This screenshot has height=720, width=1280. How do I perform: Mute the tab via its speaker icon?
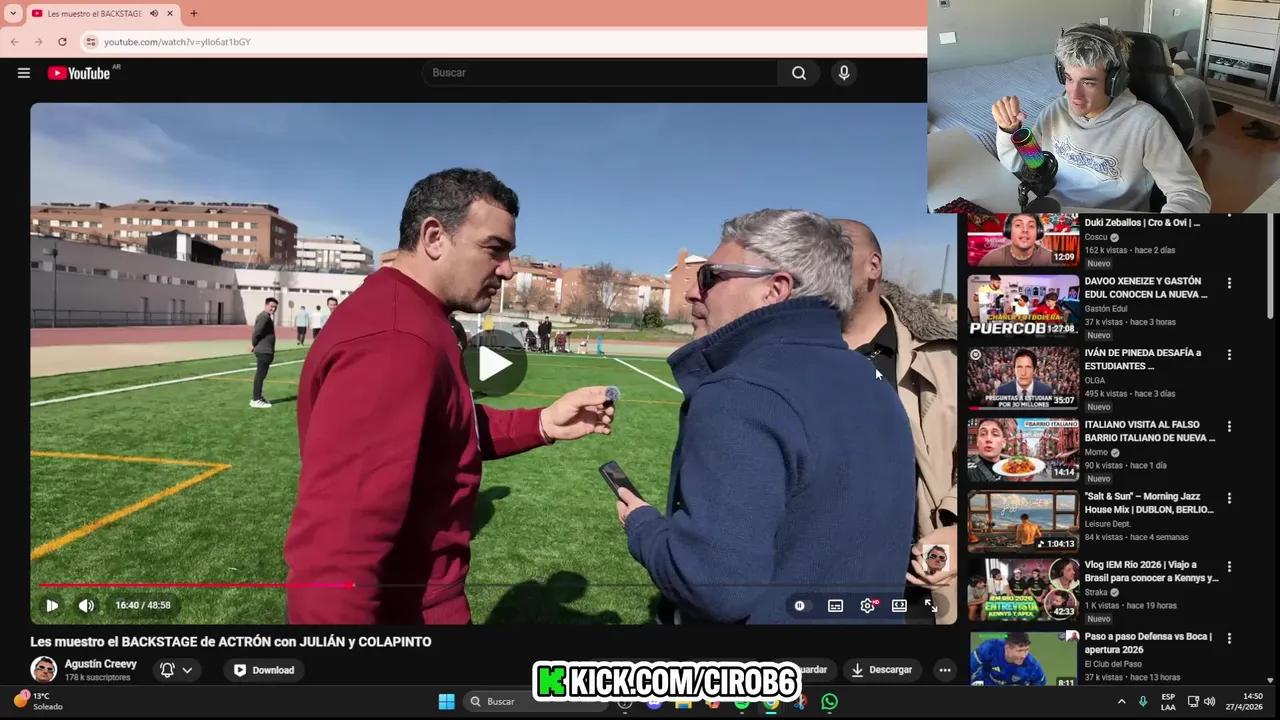pyautogui.click(x=154, y=13)
